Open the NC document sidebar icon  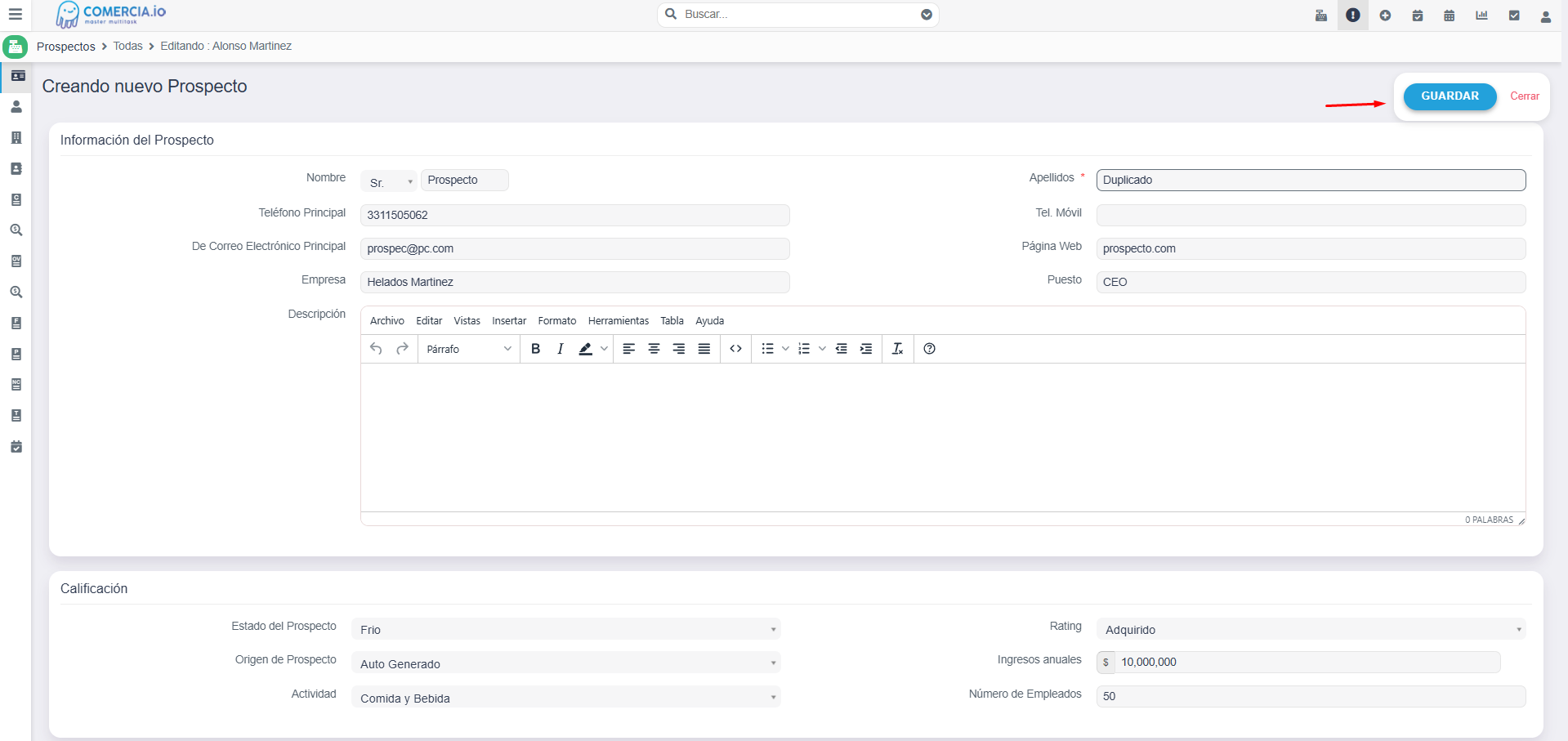click(x=16, y=385)
